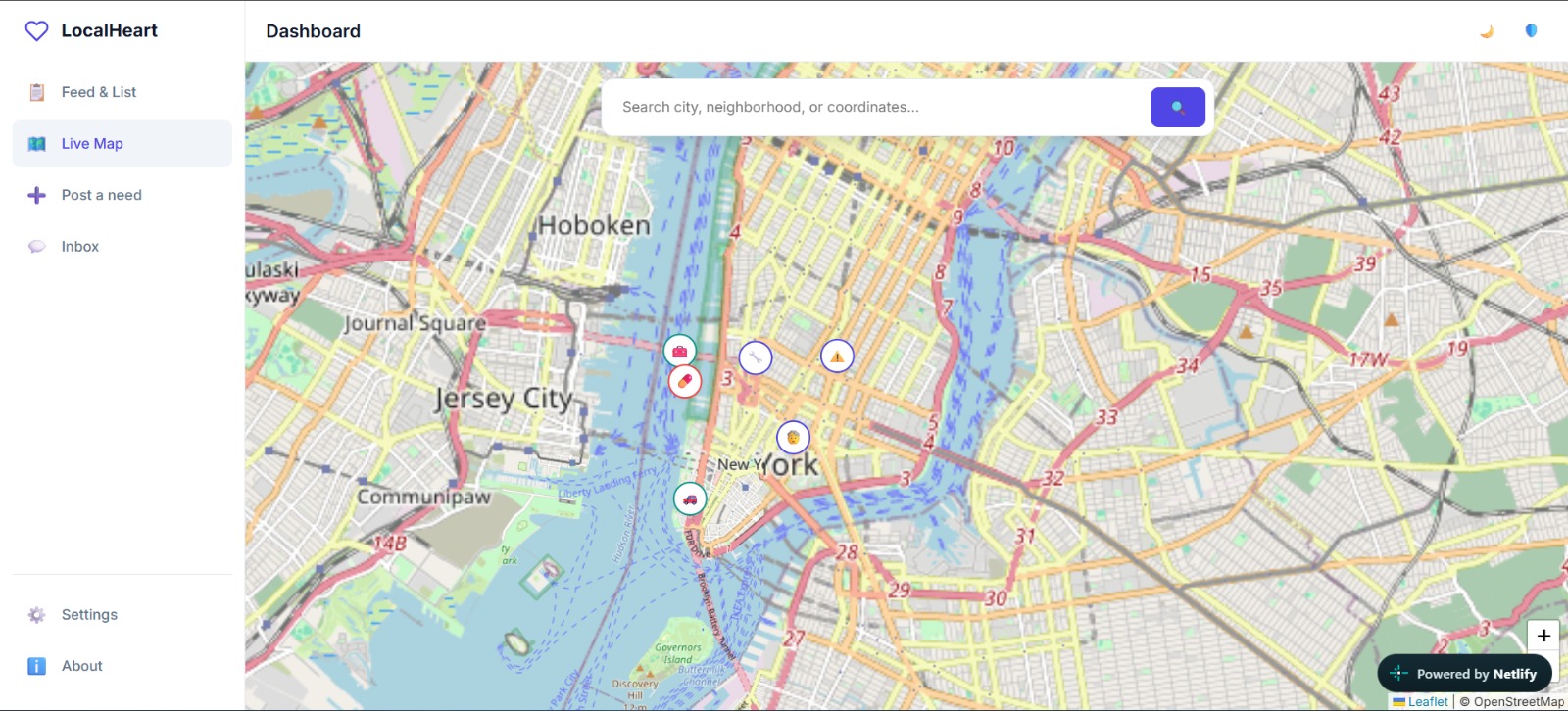Click the Hoboken label on the map
Viewport: 1568px width, 711px height.
coord(594,225)
